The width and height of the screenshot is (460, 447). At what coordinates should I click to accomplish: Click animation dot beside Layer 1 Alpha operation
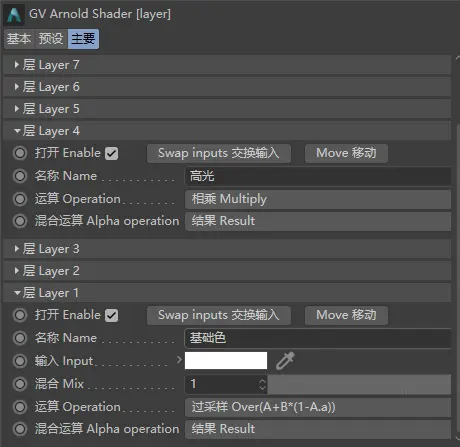pos(20,429)
